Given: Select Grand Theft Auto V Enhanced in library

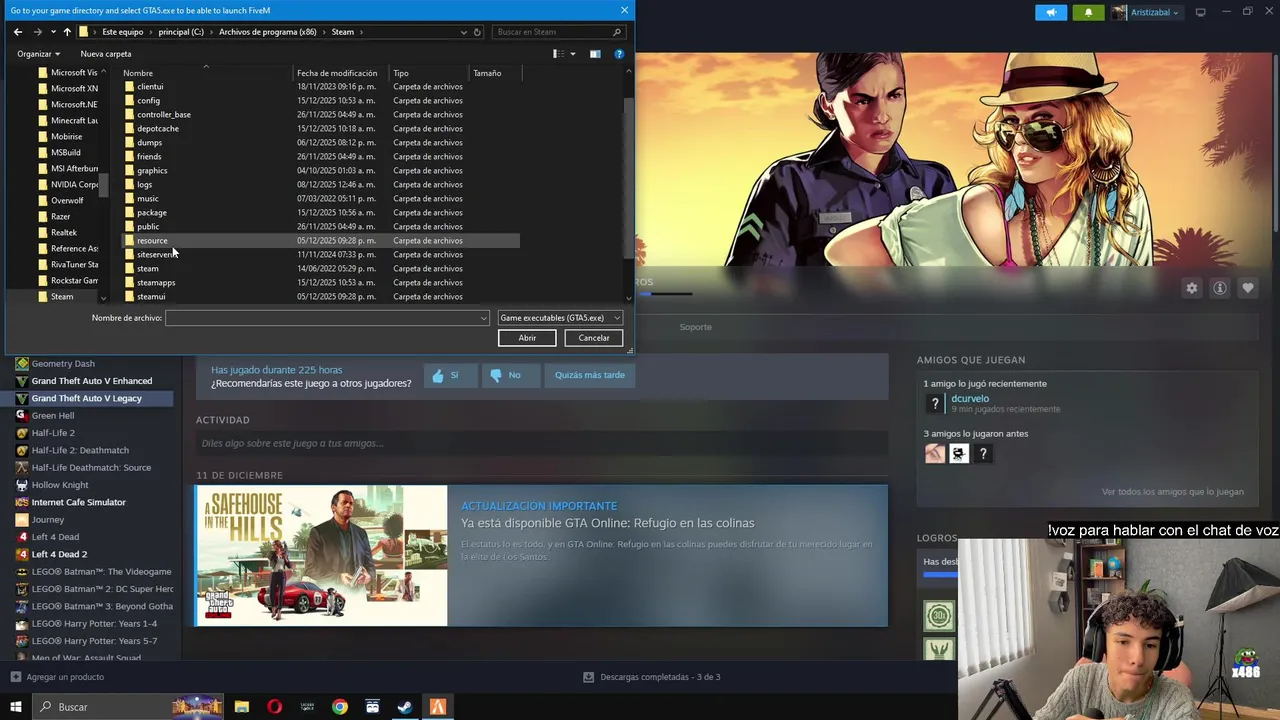Looking at the screenshot, I should click(x=91, y=381).
